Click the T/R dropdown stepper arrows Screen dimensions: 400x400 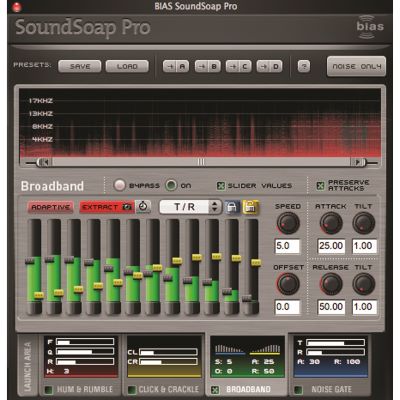point(215,207)
